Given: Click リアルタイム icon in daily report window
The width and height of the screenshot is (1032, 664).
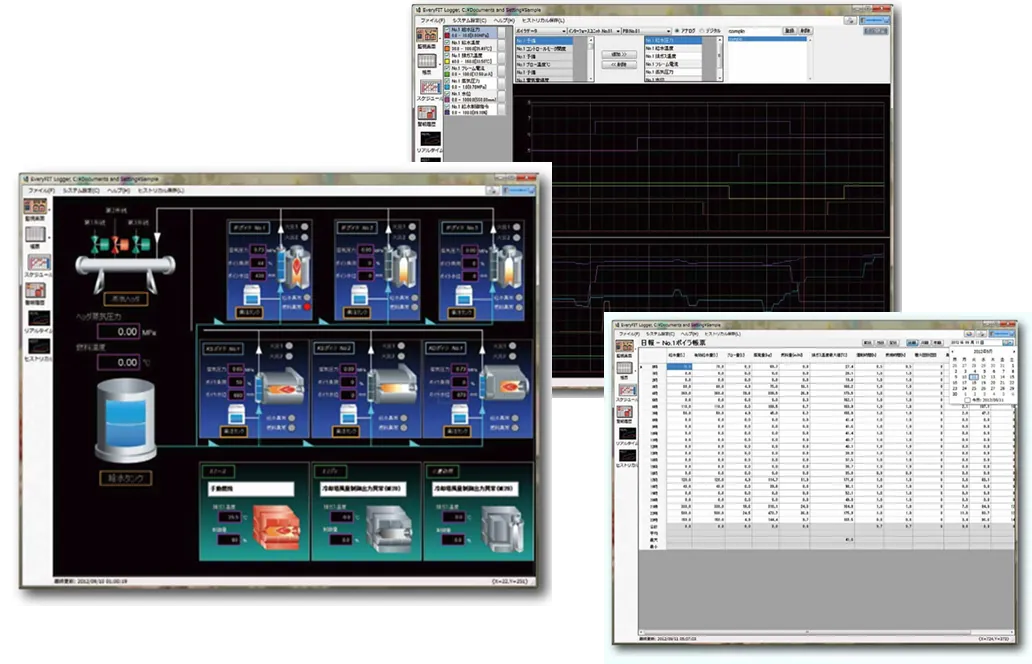Looking at the screenshot, I should [627, 434].
